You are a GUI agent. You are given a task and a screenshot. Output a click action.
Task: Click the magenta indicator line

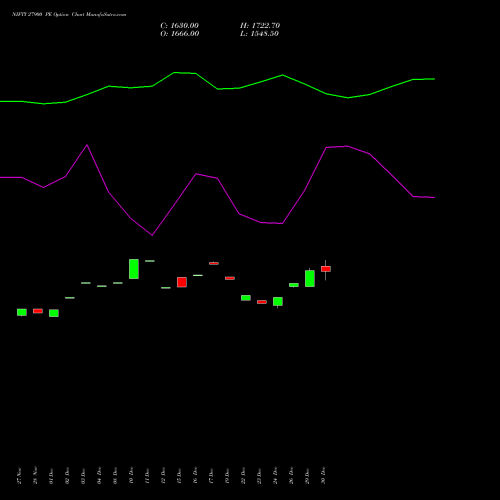click(x=217, y=178)
